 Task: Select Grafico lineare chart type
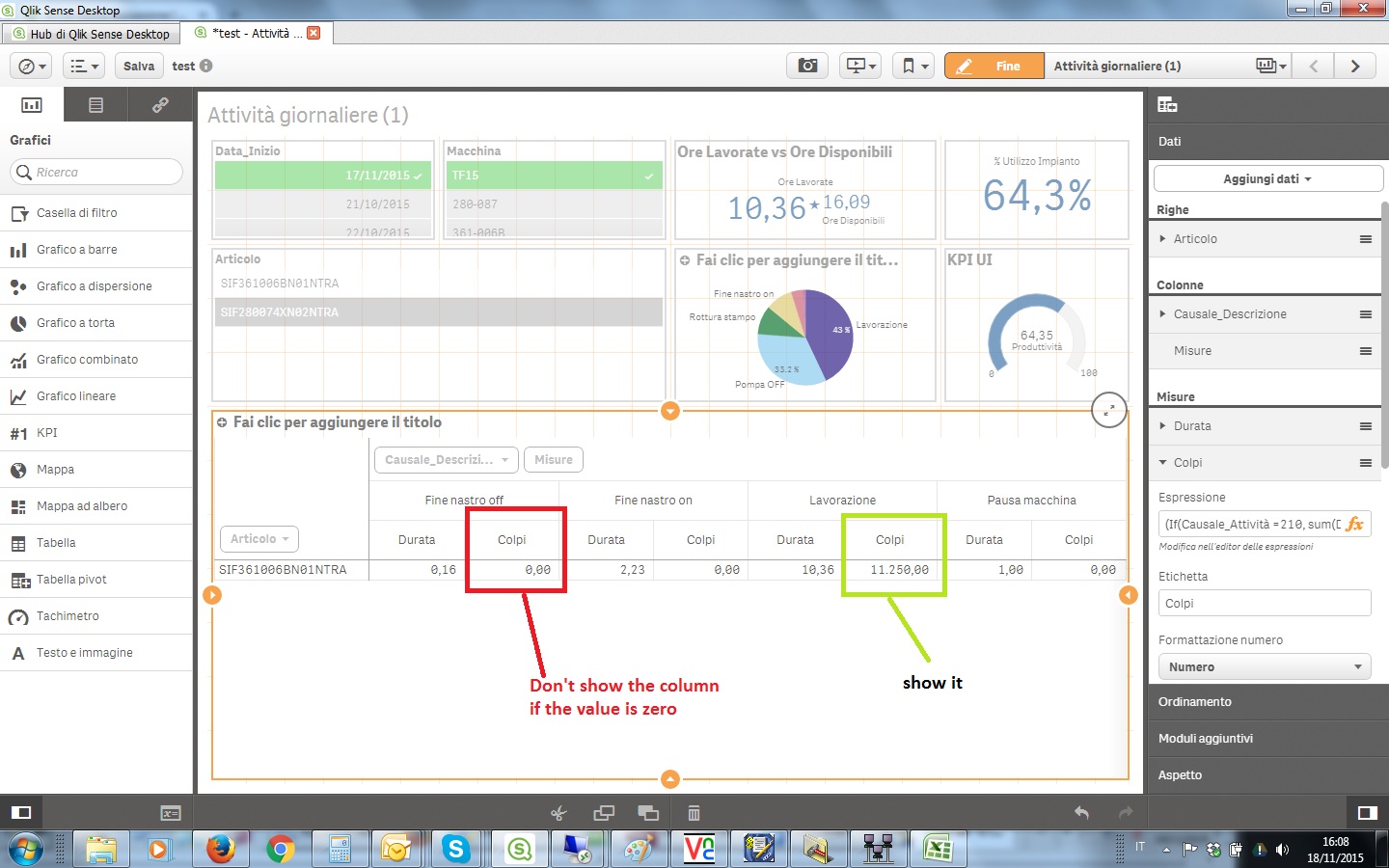96,396
